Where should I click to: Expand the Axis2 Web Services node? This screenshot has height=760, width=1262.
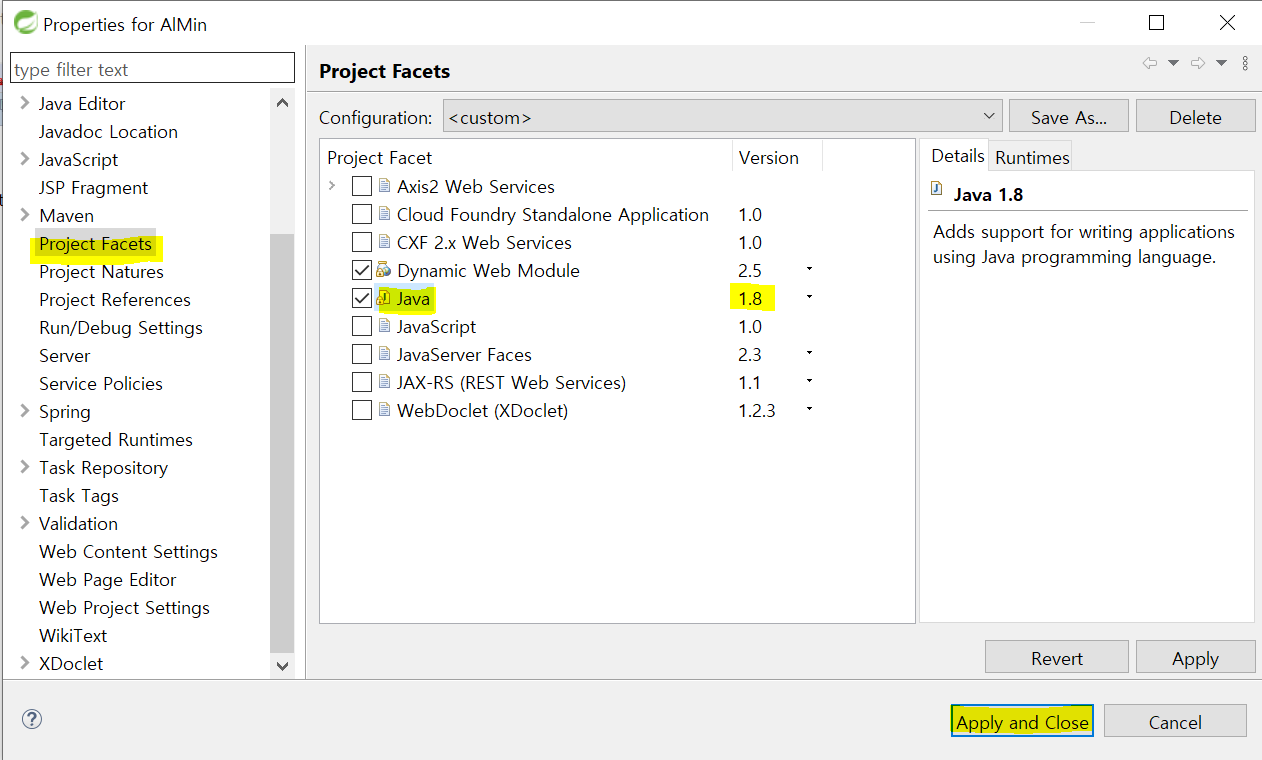(332, 186)
